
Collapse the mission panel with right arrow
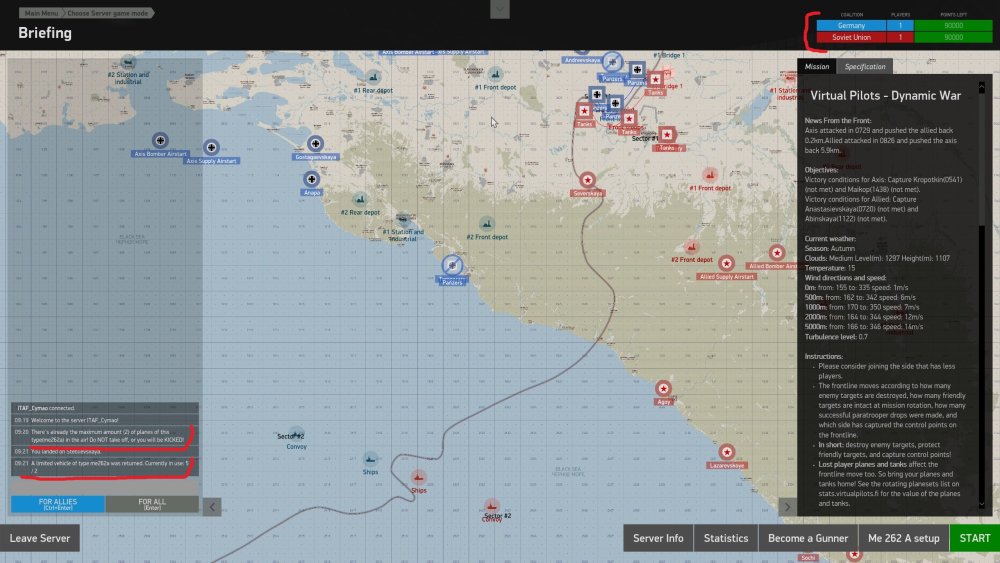pos(788,507)
